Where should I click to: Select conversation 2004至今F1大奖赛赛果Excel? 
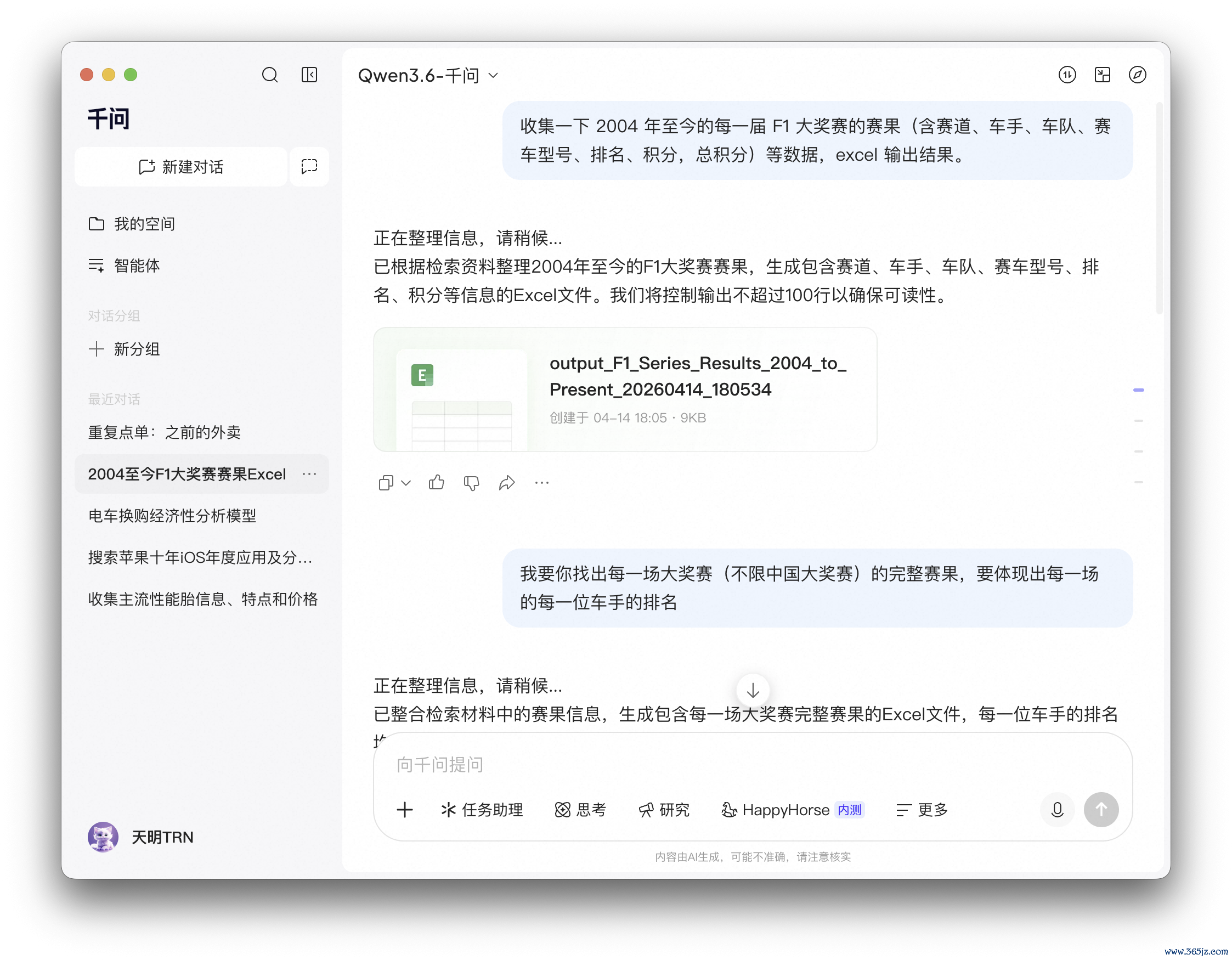pyautogui.click(x=202, y=475)
